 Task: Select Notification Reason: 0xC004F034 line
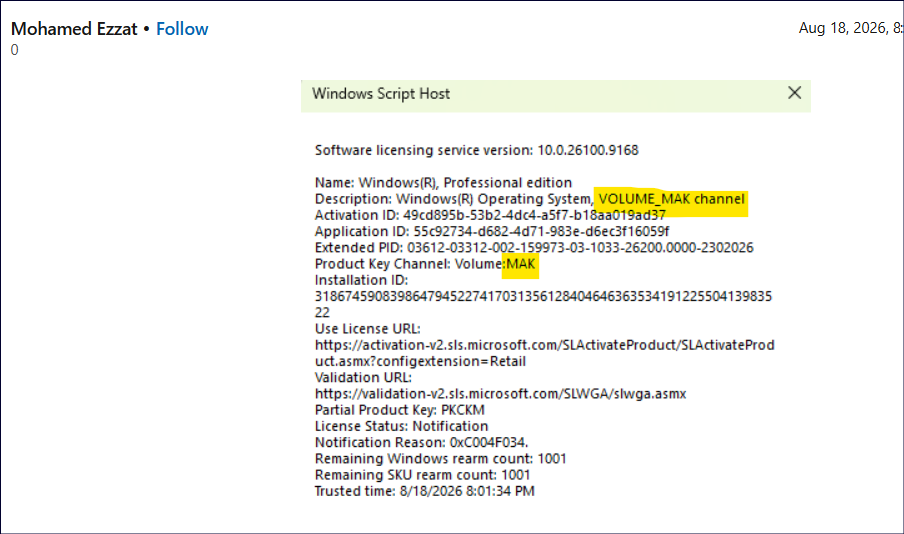tap(421, 442)
